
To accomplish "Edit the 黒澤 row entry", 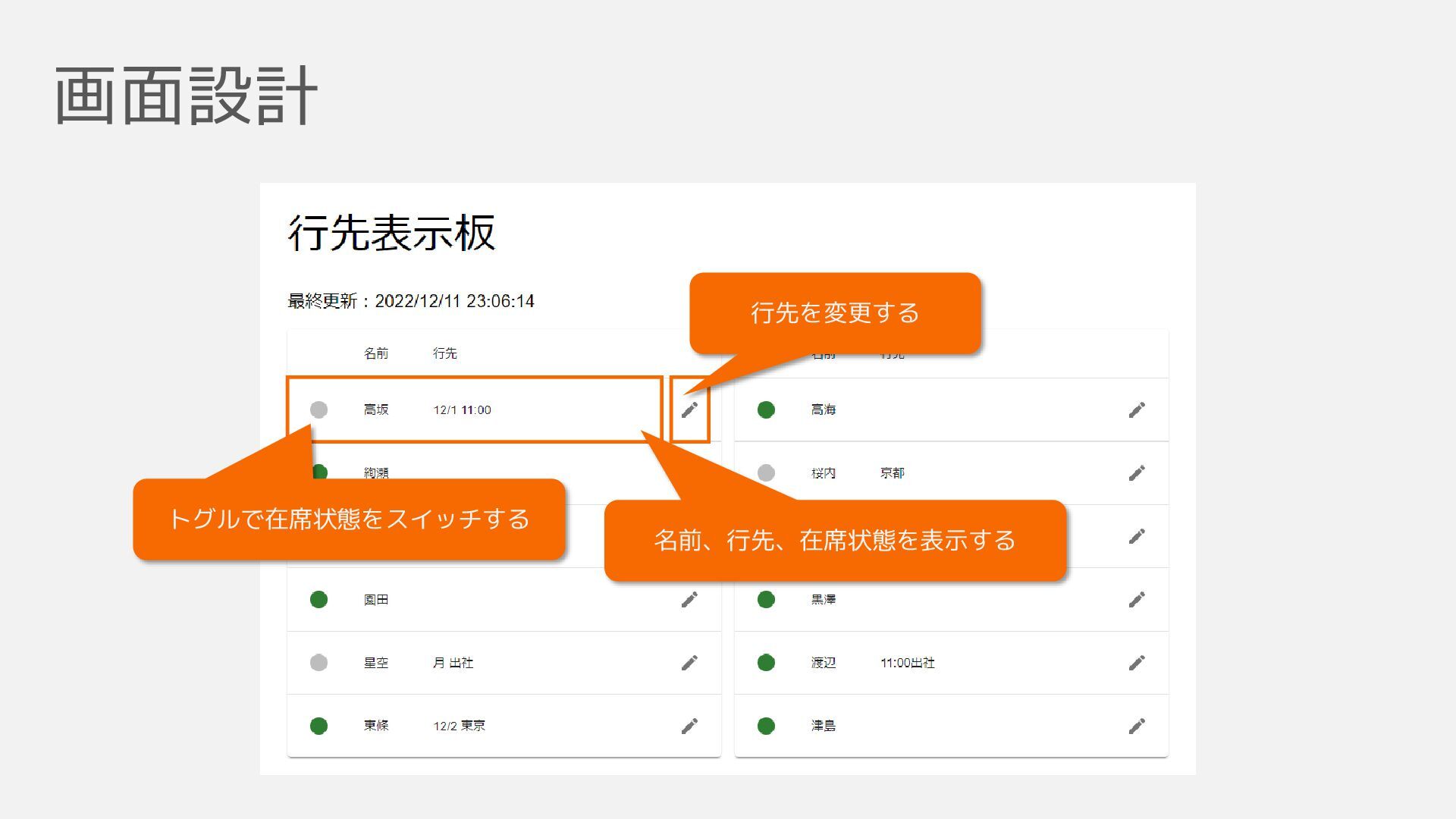I will pos(1137,600).
